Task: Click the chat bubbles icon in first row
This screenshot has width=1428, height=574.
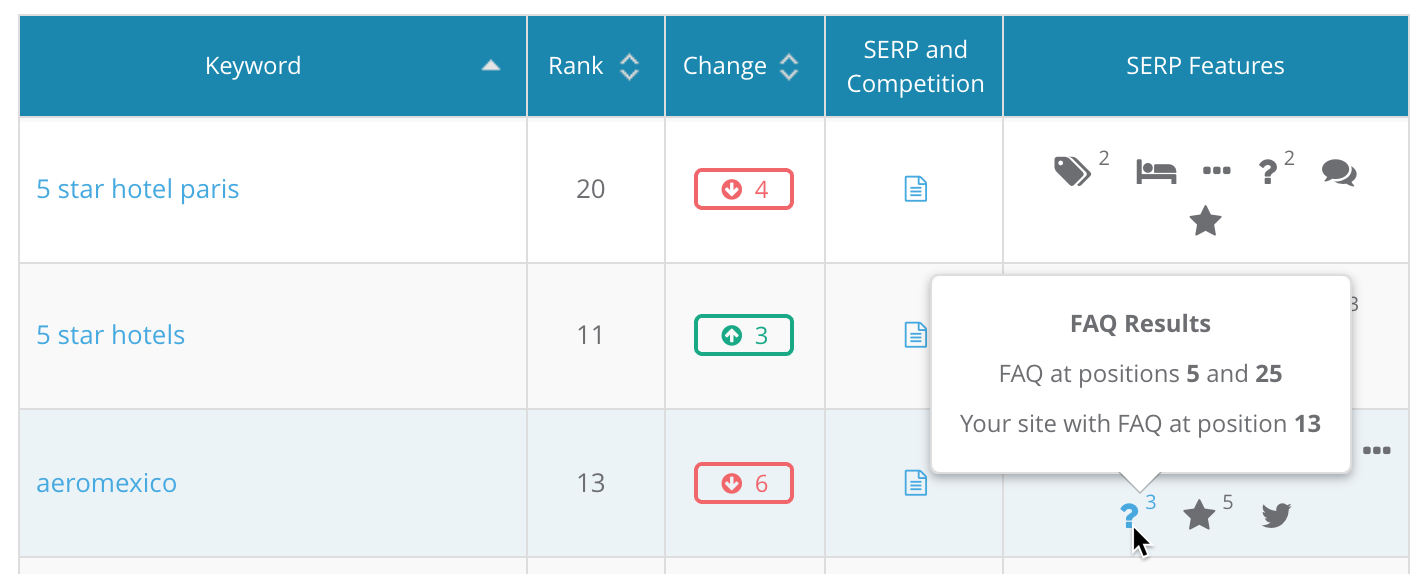Action: pos(1339,172)
